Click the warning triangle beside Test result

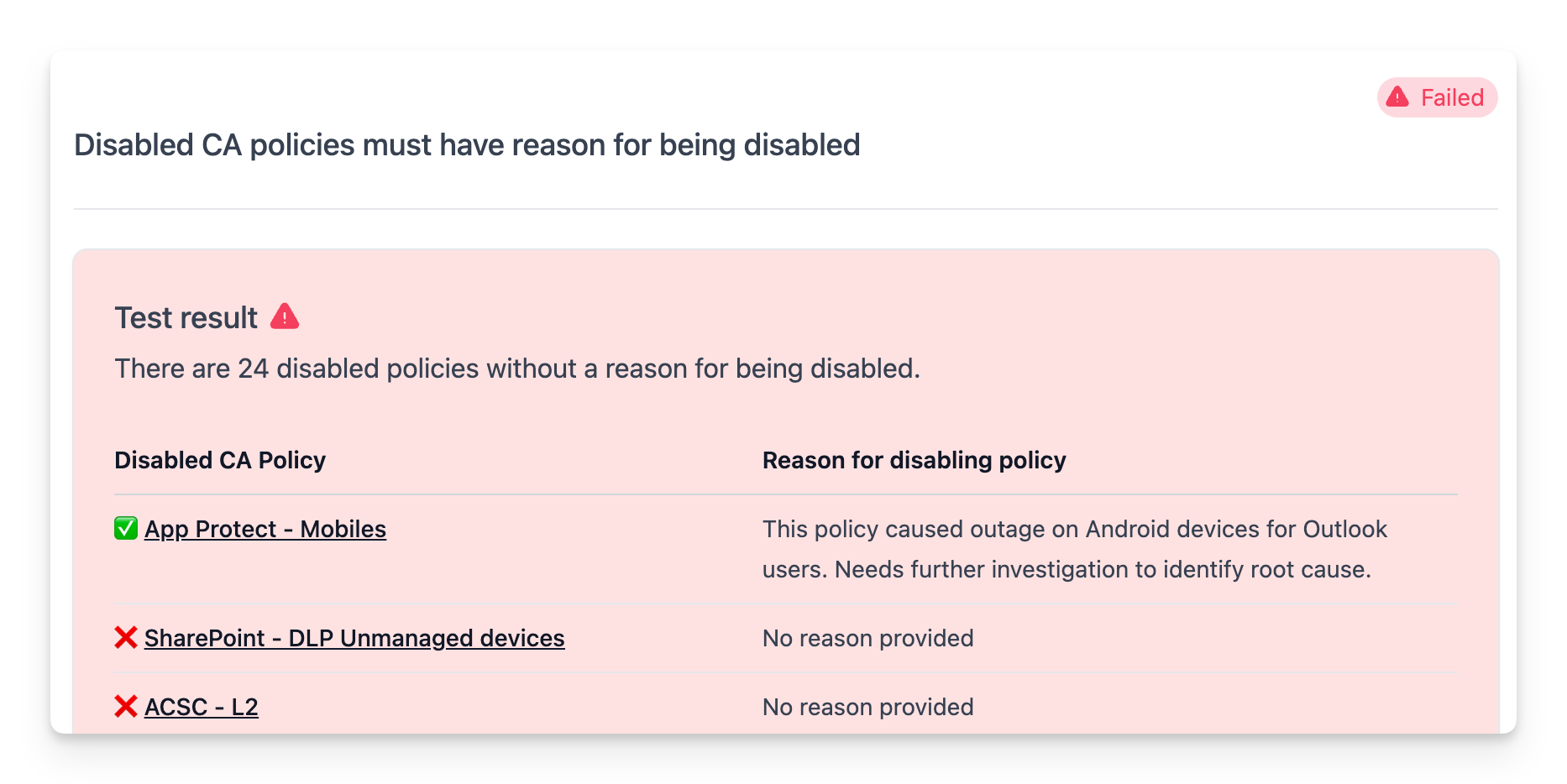(x=285, y=316)
